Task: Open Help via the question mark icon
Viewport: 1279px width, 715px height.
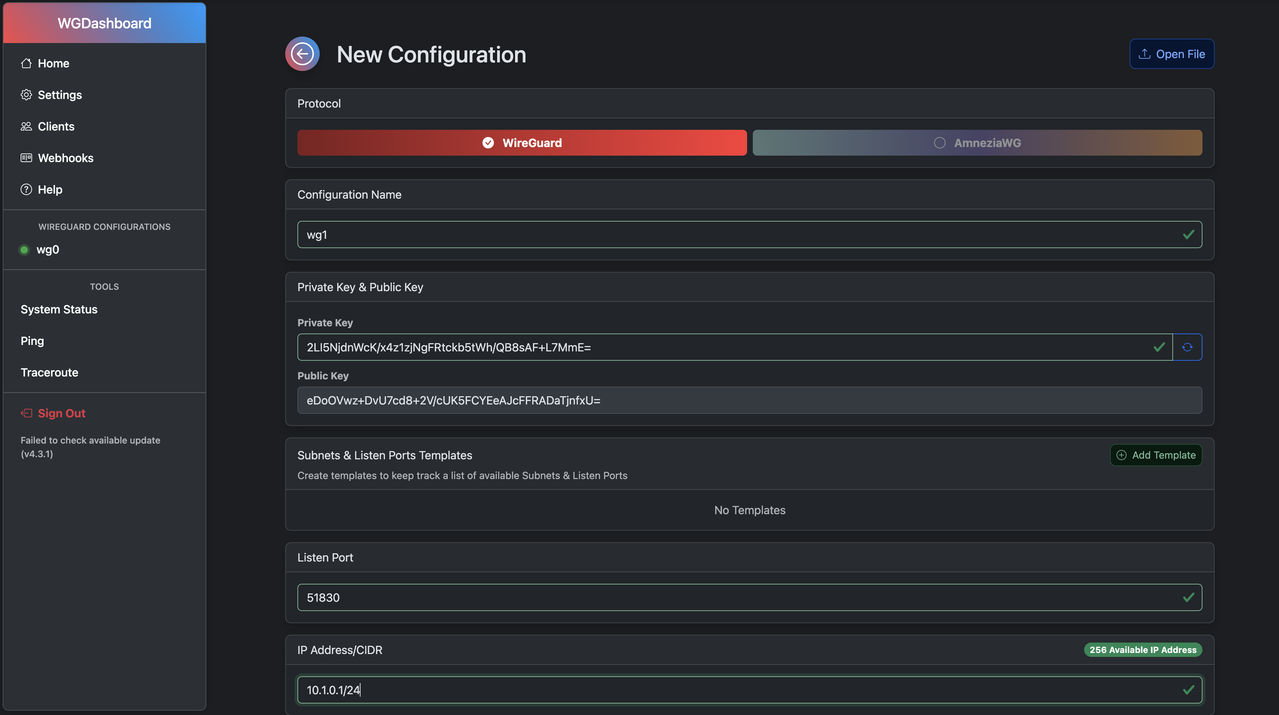Action: point(25,189)
